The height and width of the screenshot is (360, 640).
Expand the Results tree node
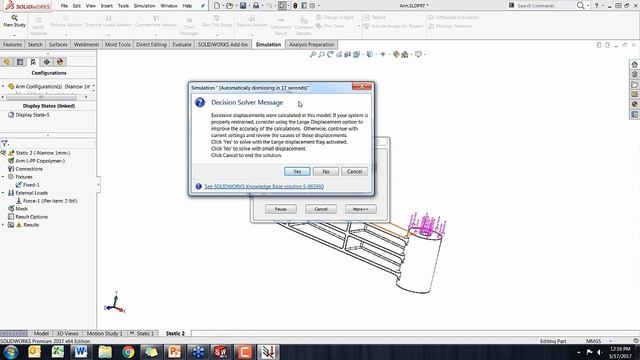(x=3, y=225)
